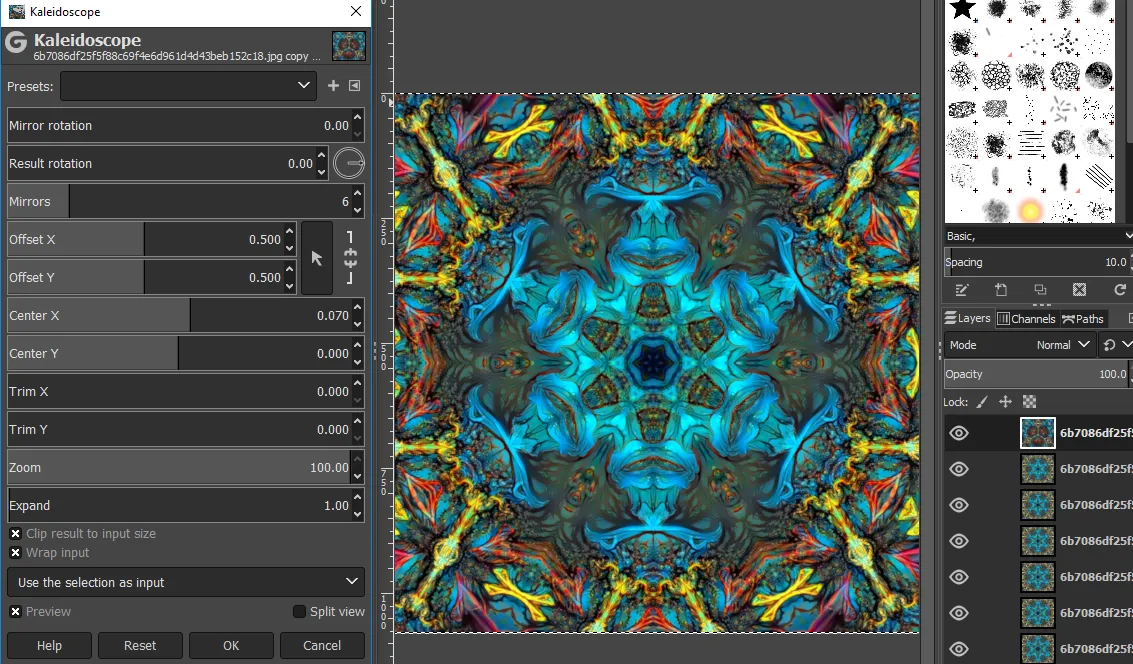Click OK to apply Kaleidoscope

(x=231, y=646)
